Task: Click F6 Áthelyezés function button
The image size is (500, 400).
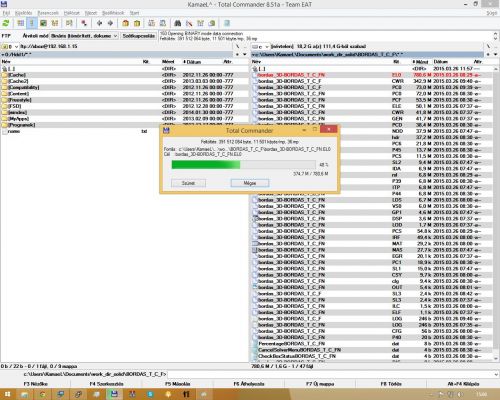Action: tap(249, 384)
